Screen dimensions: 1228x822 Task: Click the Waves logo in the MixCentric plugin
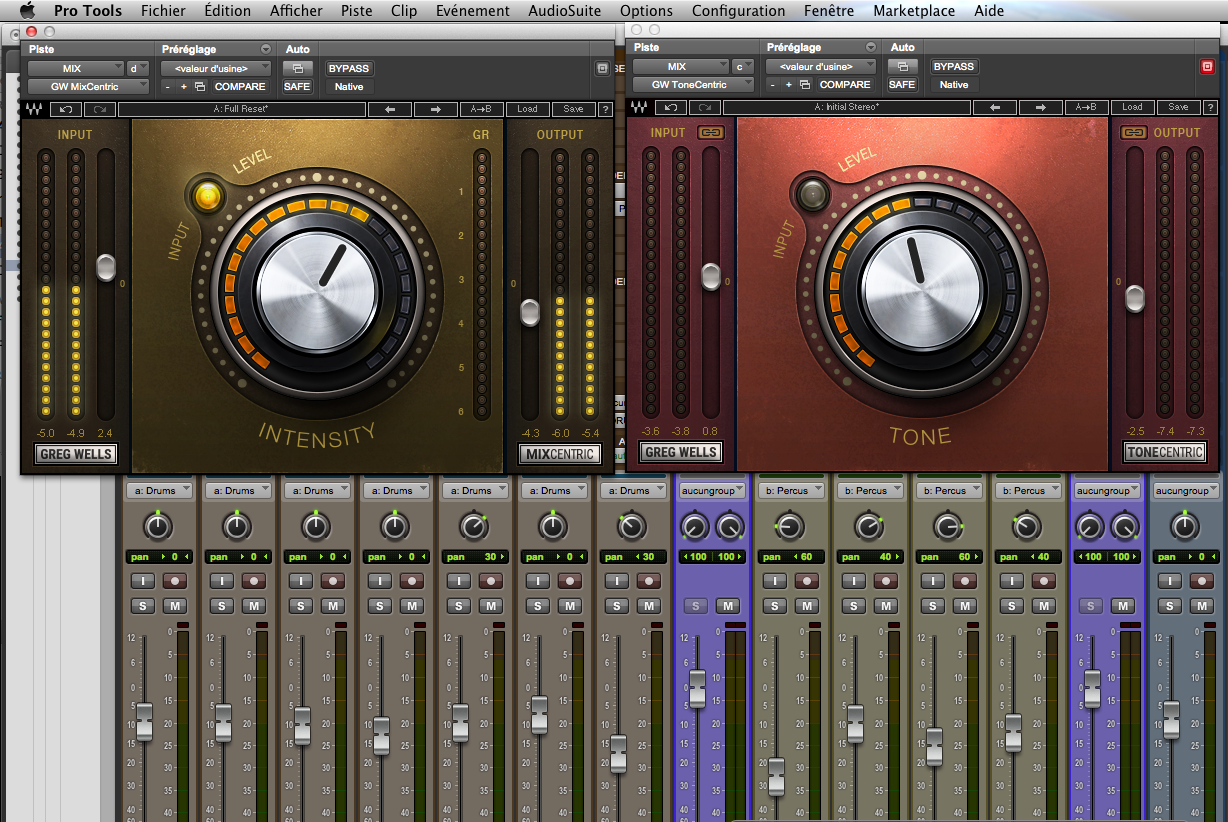coord(35,109)
